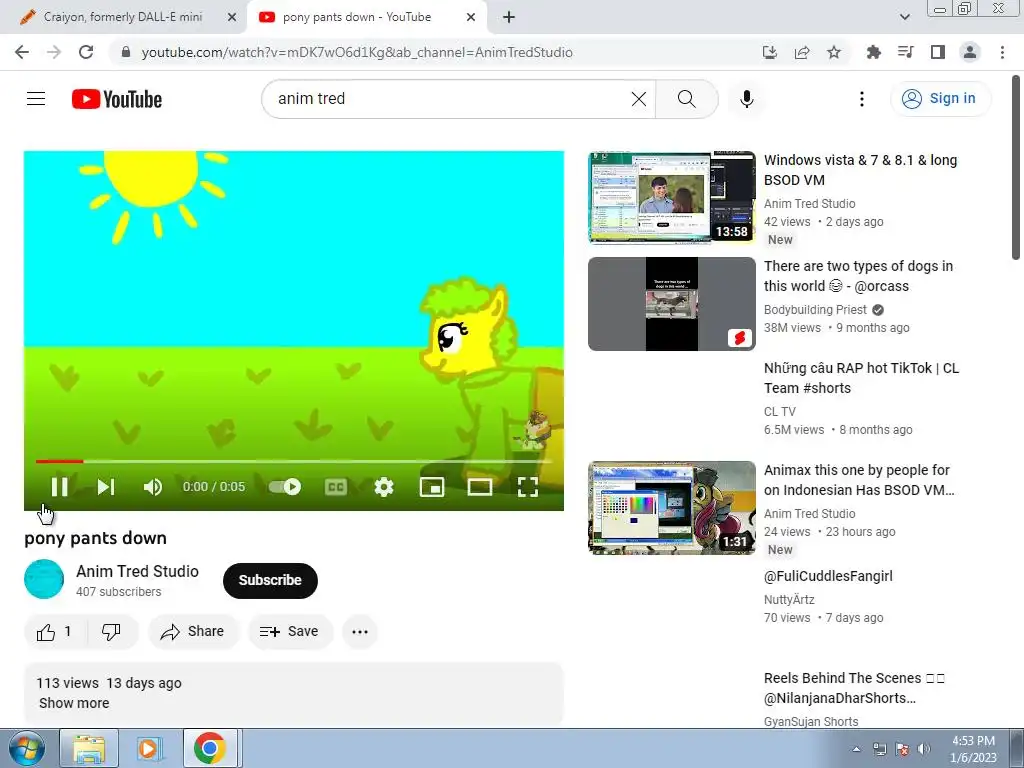
Task: Open YouTube three-dot settings menu
Action: pos(862,99)
